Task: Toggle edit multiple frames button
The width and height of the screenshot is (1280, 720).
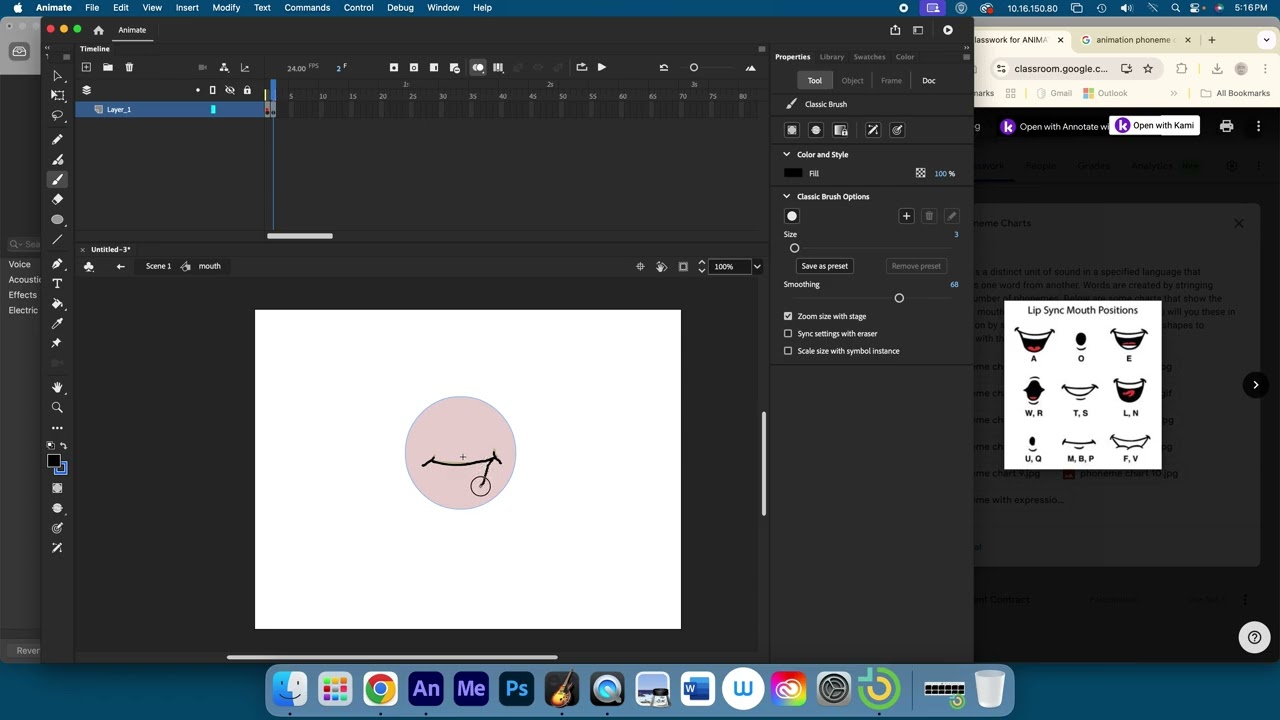Action: (498, 67)
